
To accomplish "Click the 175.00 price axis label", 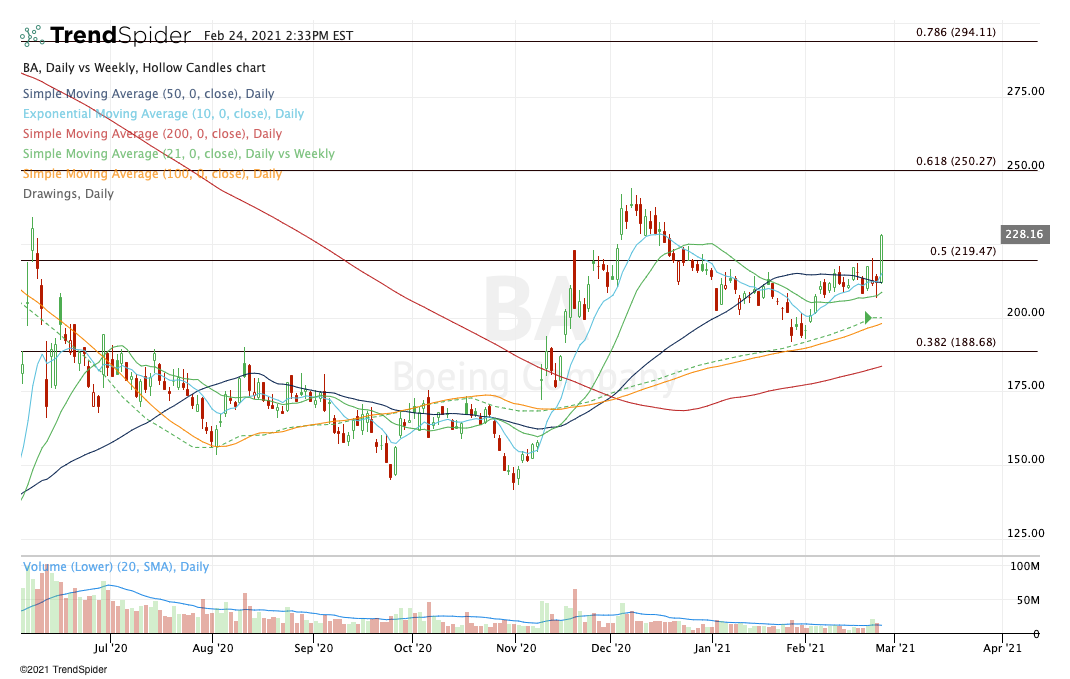I will (1026, 385).
